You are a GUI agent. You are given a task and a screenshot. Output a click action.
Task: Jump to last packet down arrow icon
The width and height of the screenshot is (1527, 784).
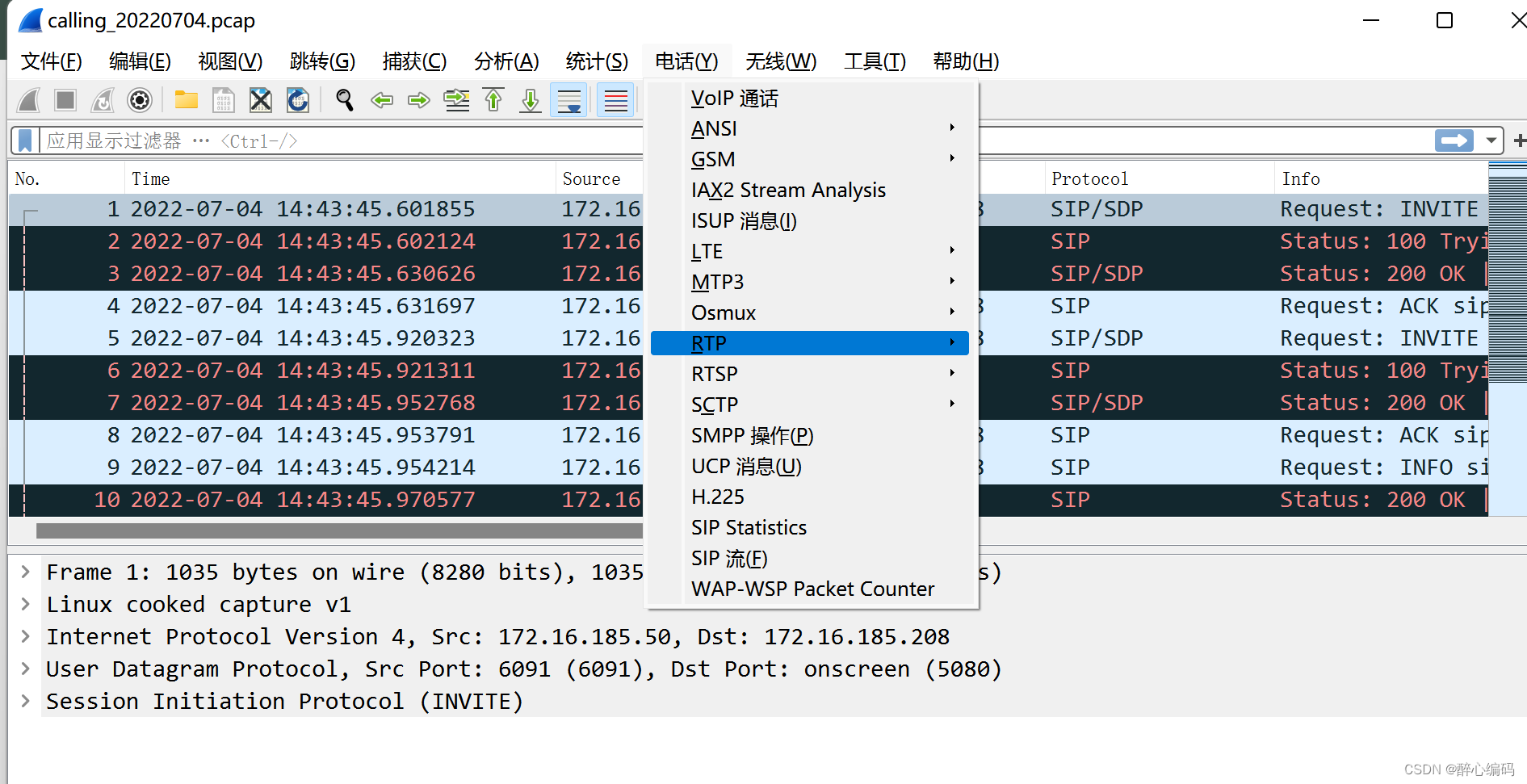[531, 100]
